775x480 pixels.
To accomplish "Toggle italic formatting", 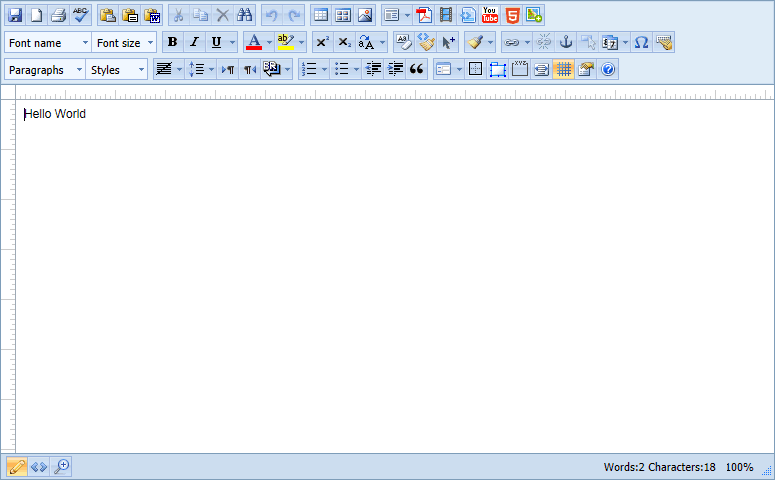I will tap(194, 42).
